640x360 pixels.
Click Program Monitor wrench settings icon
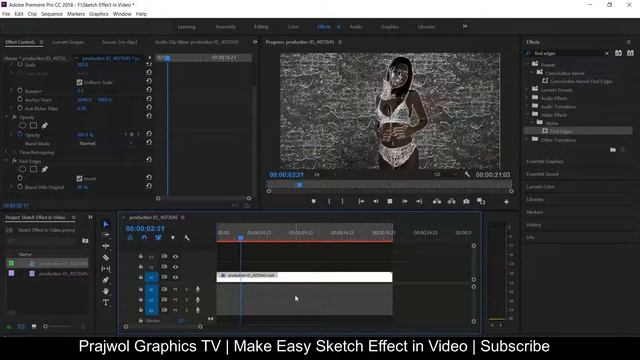click(467, 175)
